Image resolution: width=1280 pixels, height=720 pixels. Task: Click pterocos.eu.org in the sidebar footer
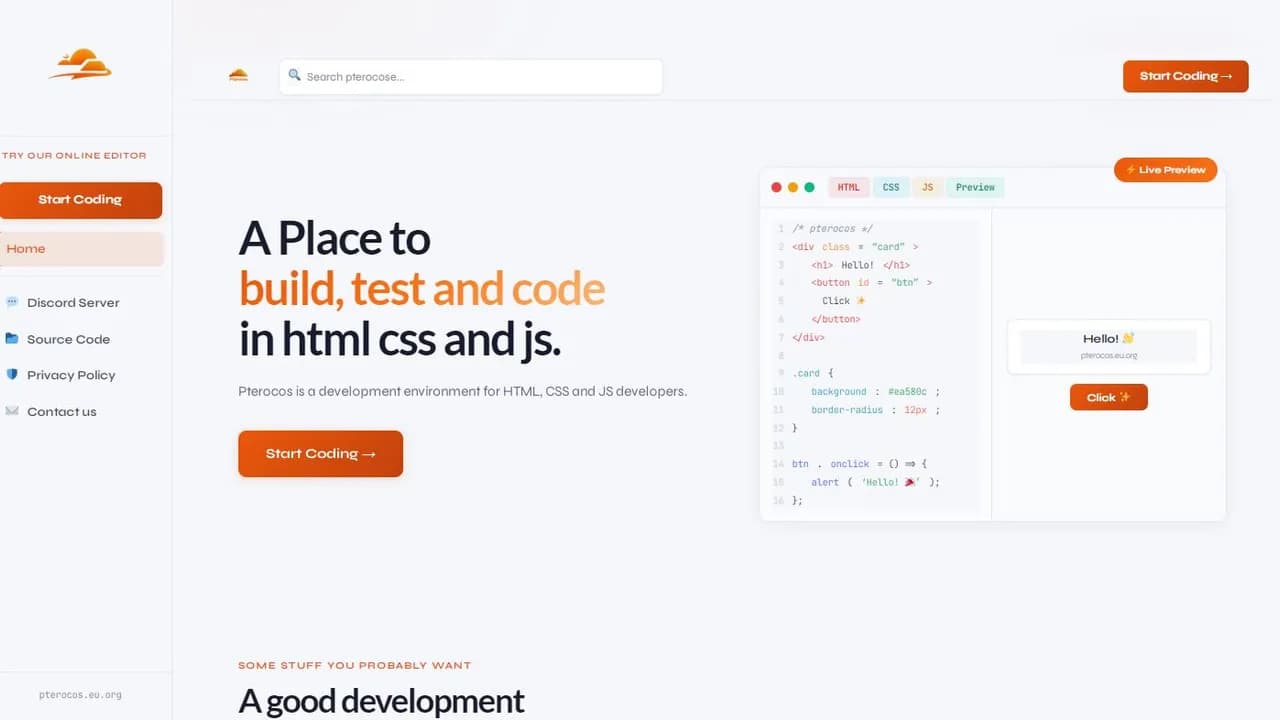(x=80, y=695)
